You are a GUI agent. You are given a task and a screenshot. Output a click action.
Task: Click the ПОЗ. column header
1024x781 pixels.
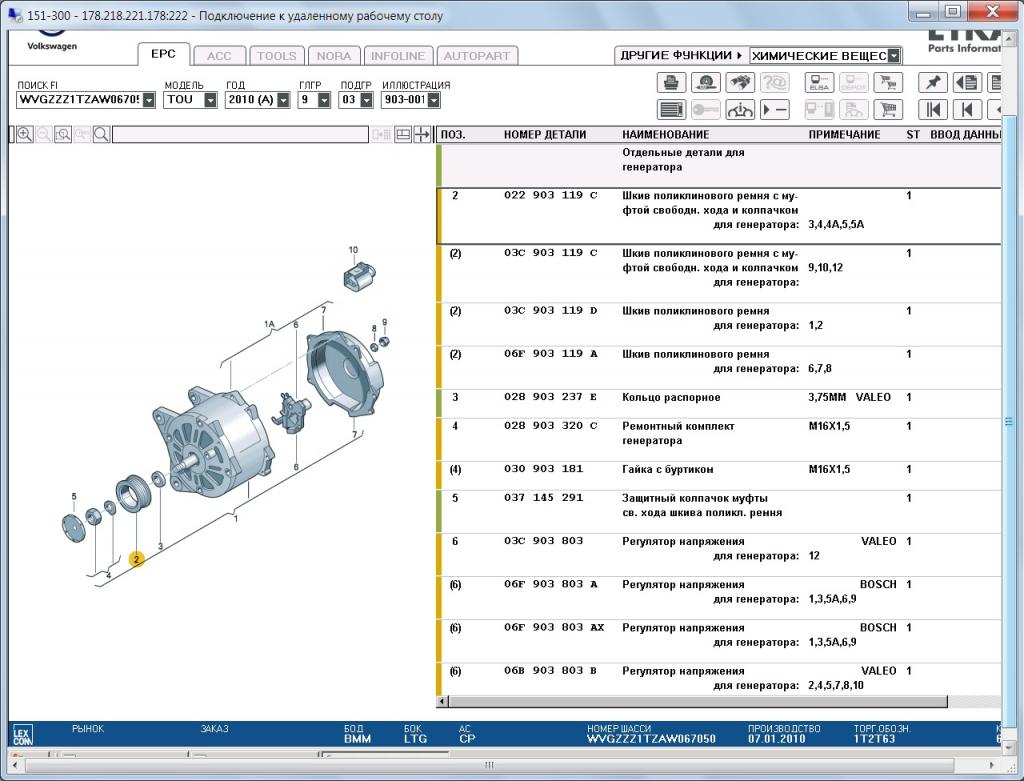(453, 135)
